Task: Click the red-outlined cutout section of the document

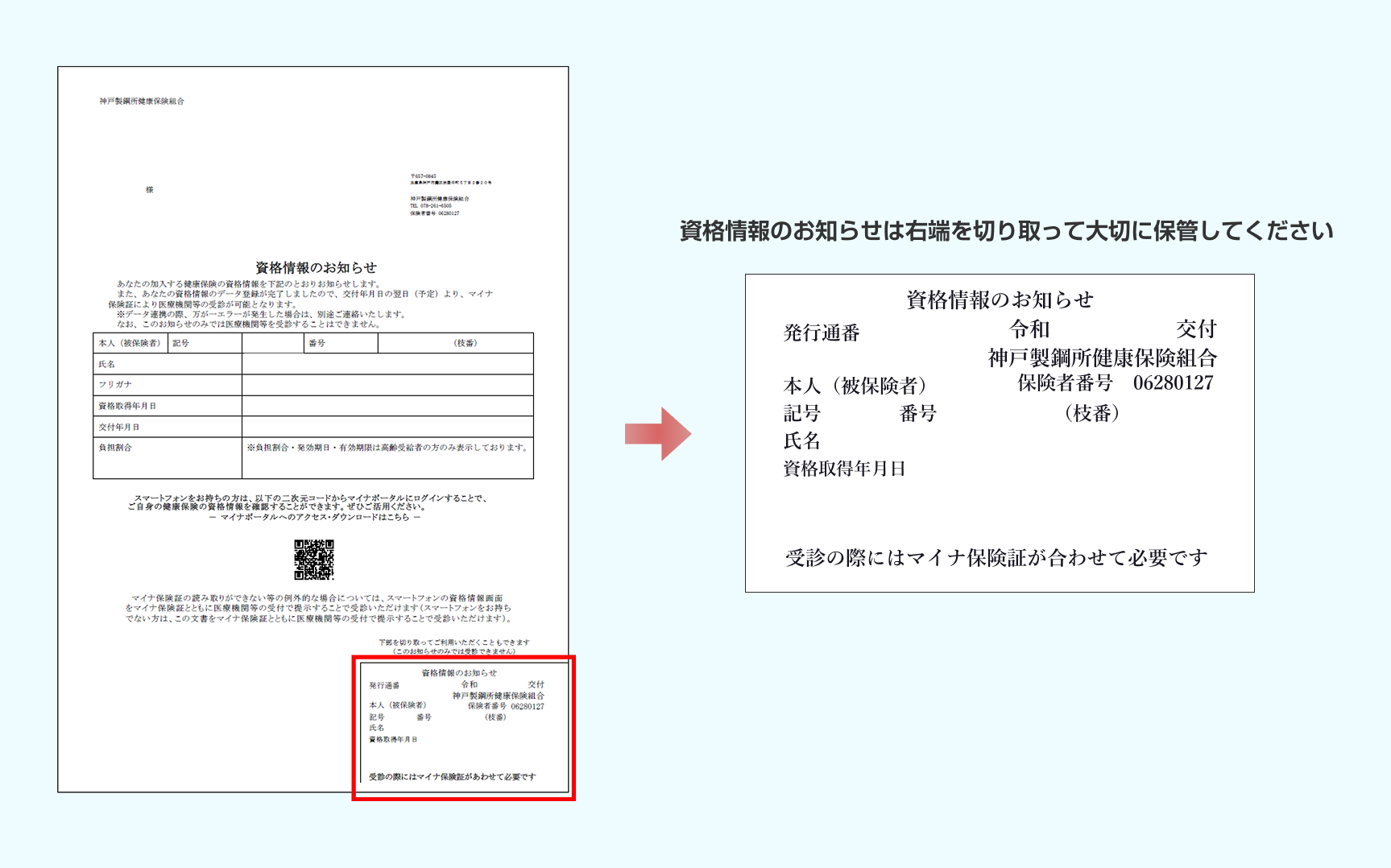Action: (464, 728)
